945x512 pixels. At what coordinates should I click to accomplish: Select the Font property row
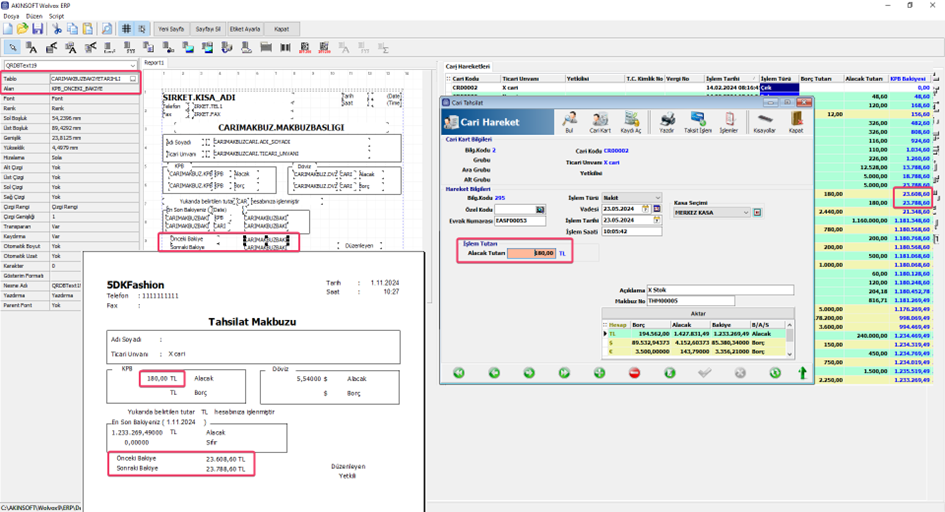[70, 98]
